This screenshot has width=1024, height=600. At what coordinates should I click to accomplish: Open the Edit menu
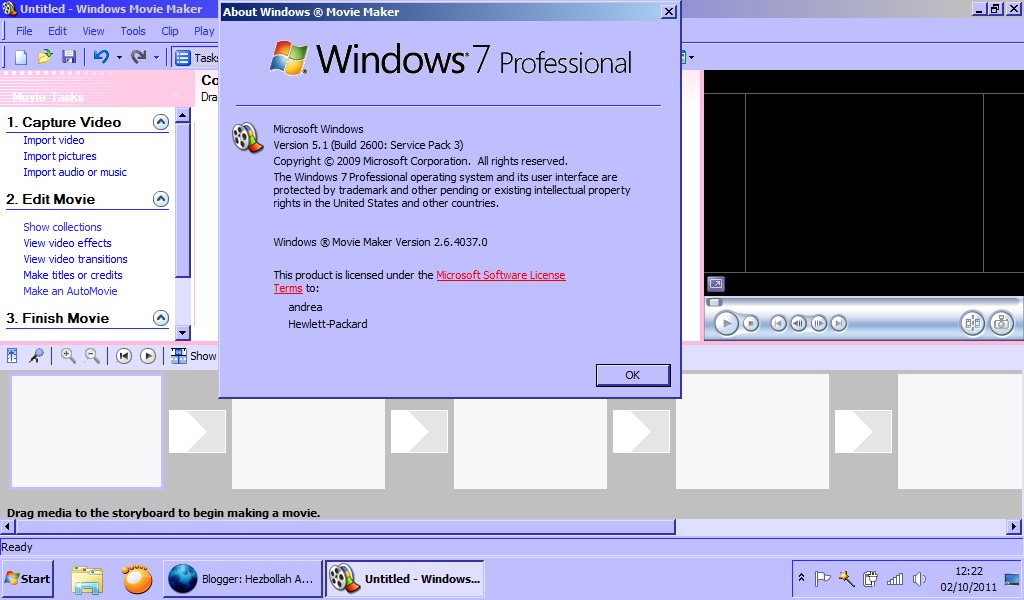tap(57, 31)
